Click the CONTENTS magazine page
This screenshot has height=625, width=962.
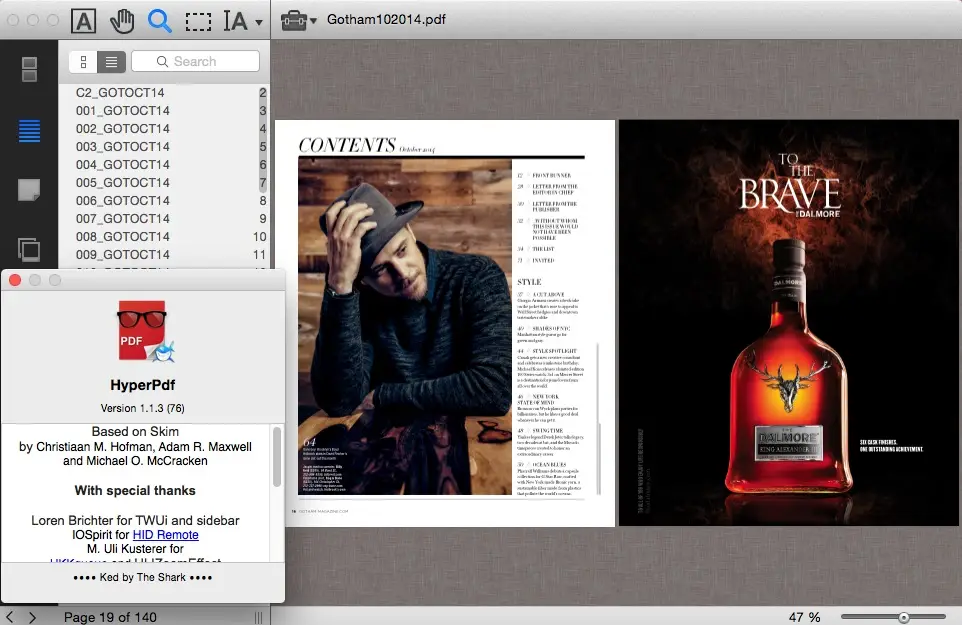pos(445,323)
